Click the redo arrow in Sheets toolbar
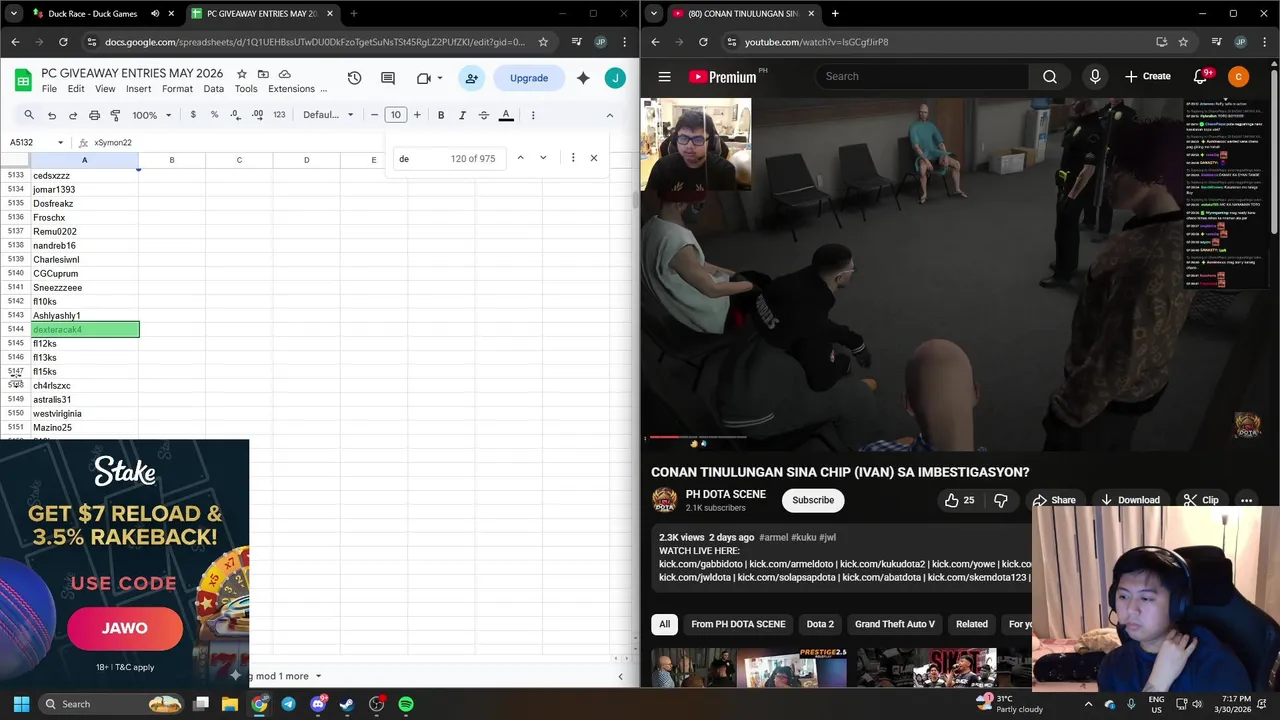1280x720 pixels. 73,115
